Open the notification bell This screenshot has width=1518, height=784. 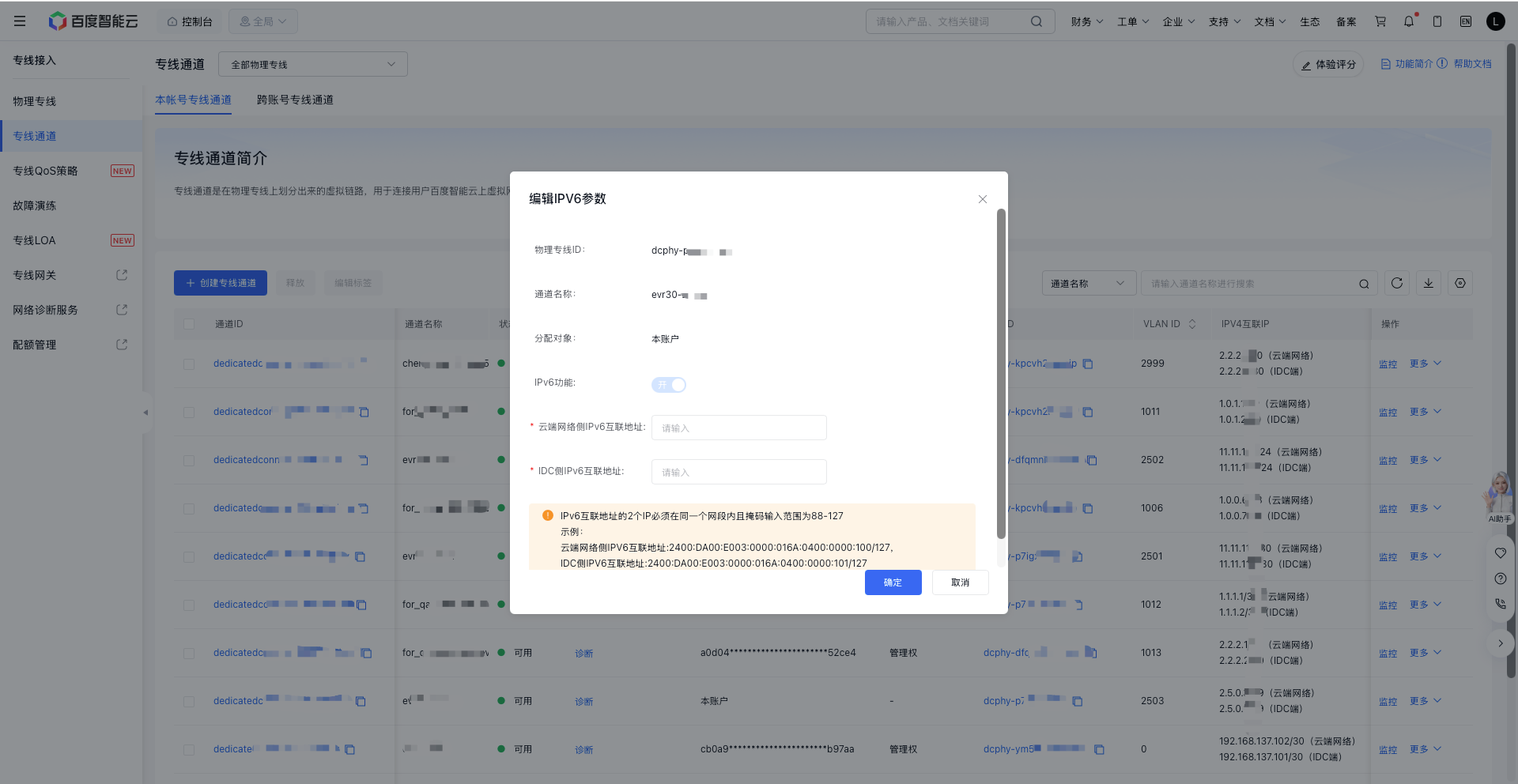1409,21
